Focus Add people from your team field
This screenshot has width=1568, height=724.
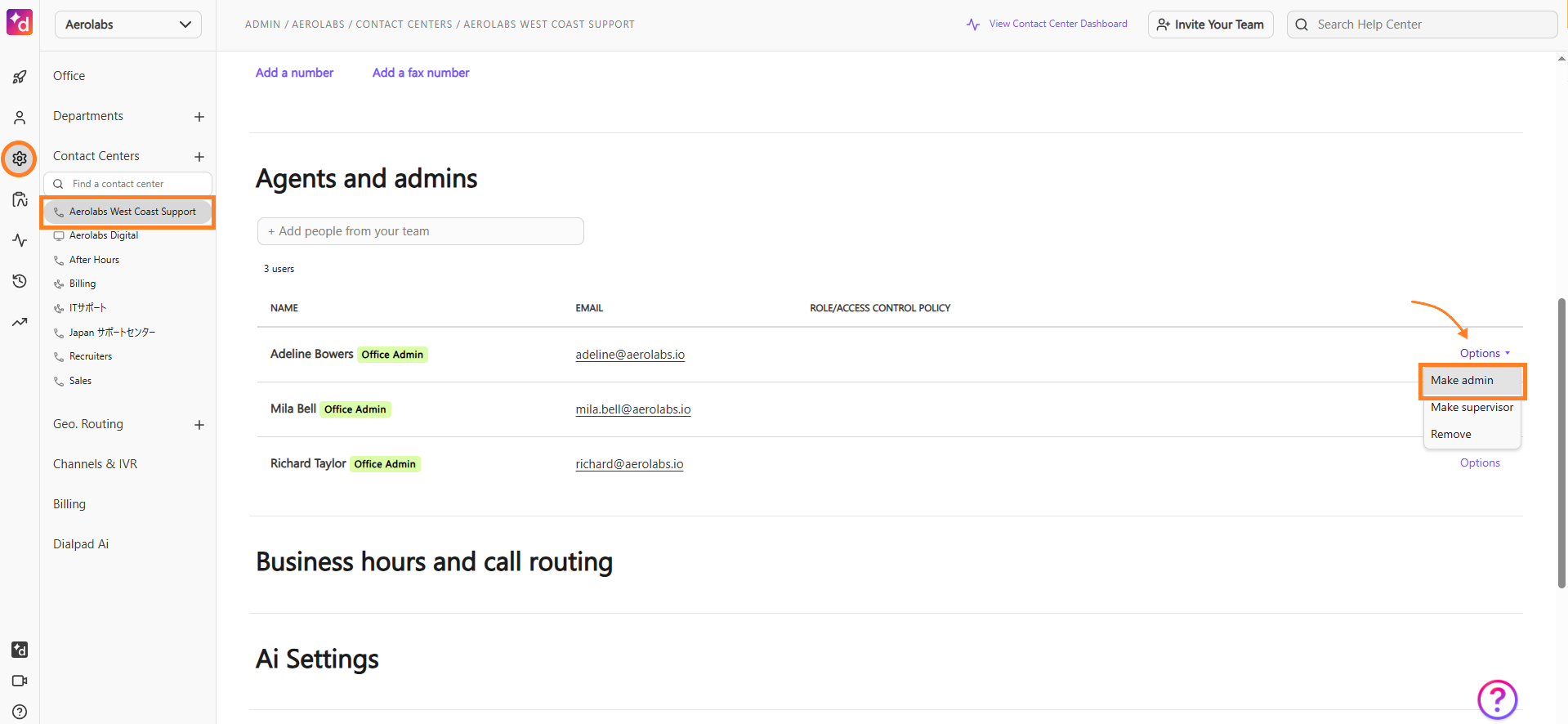[x=421, y=231]
